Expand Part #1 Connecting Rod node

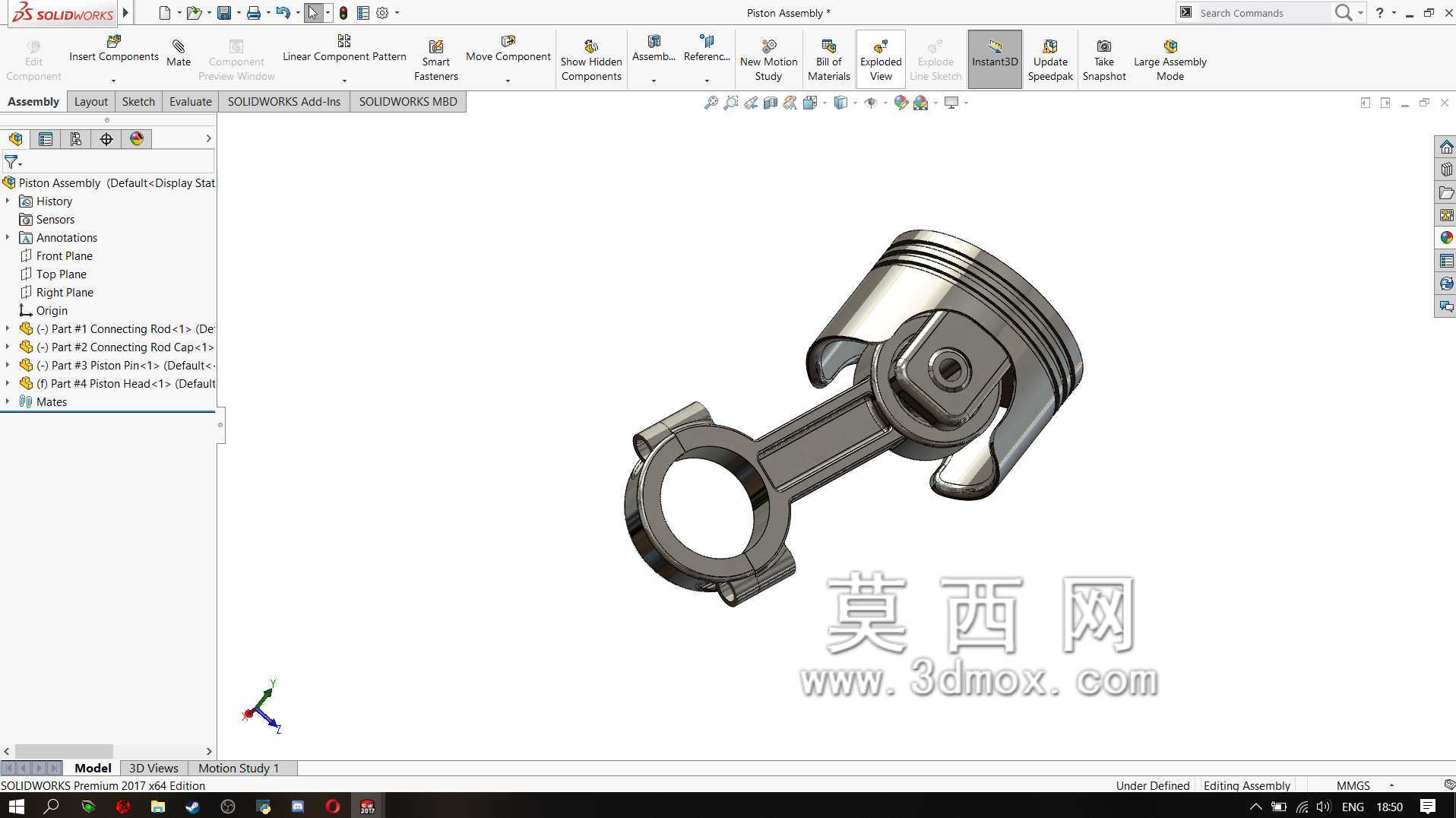8,329
